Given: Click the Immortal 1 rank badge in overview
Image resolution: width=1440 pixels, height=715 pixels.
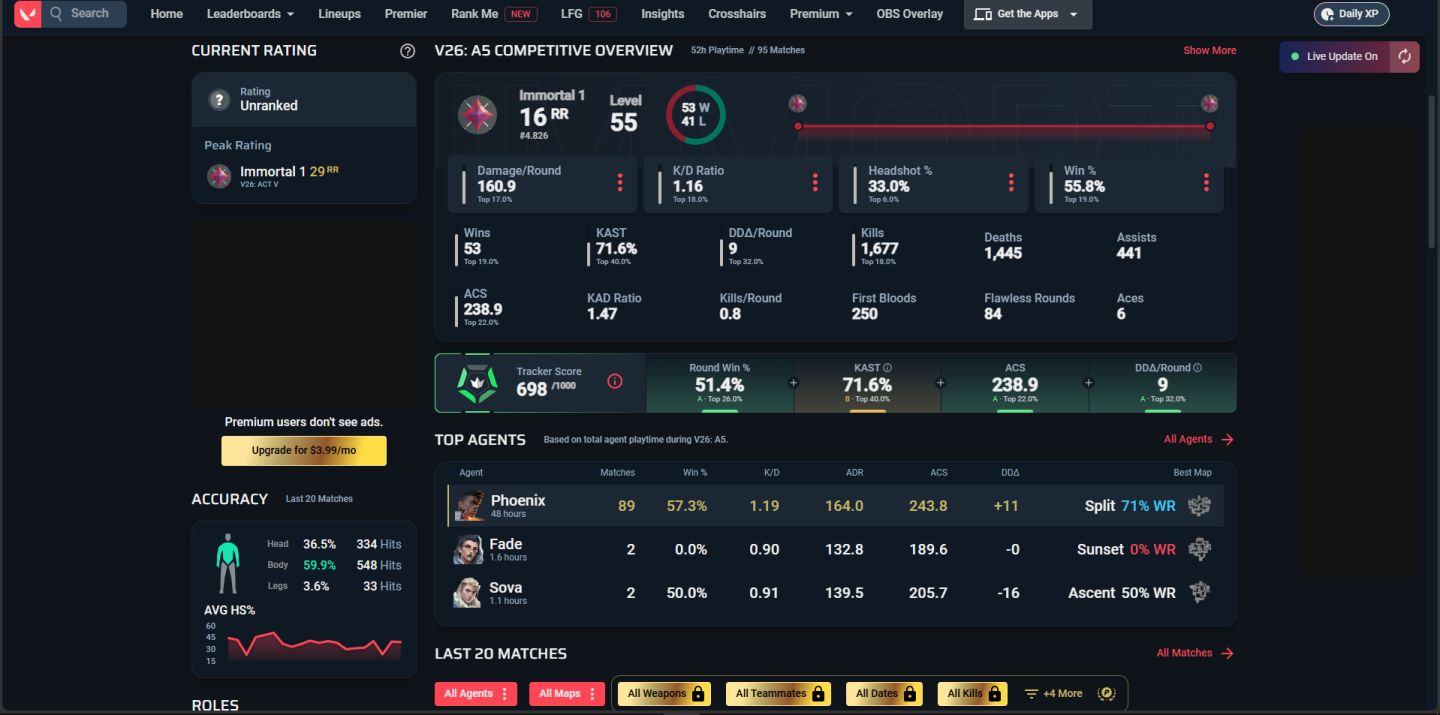Looking at the screenshot, I should 477,116.
